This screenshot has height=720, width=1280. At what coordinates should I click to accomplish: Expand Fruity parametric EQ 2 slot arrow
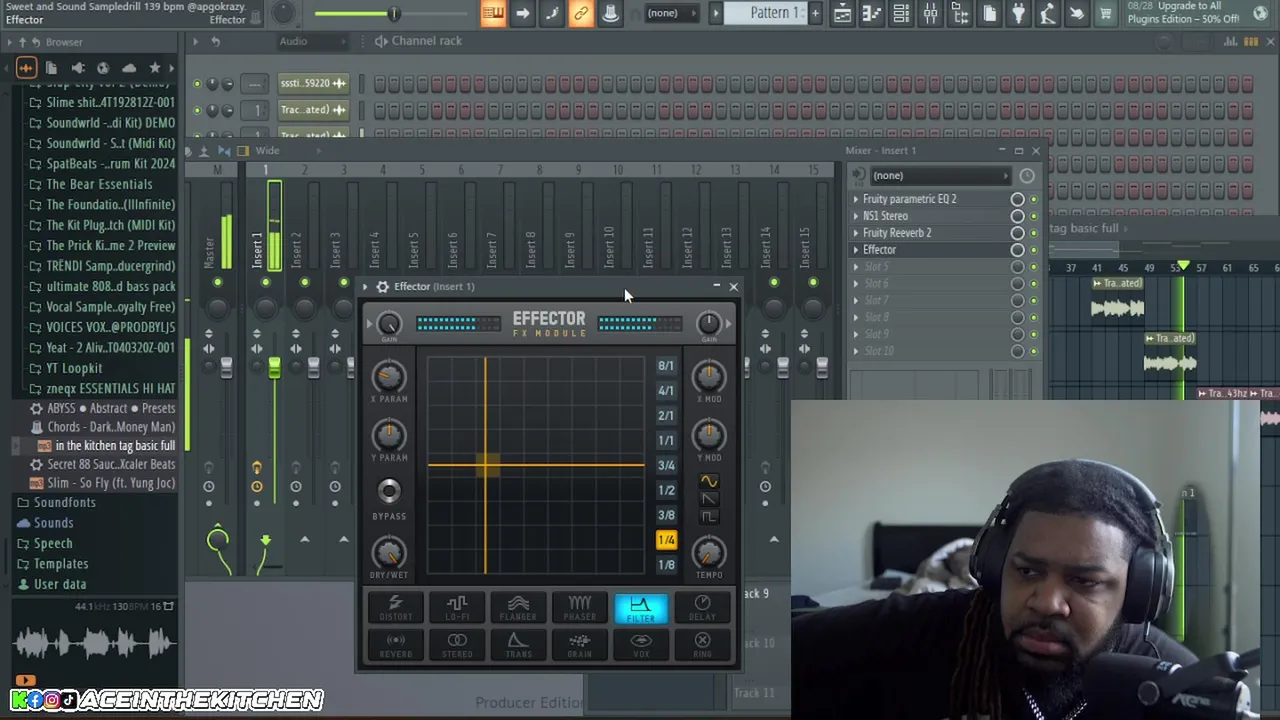[x=856, y=199]
